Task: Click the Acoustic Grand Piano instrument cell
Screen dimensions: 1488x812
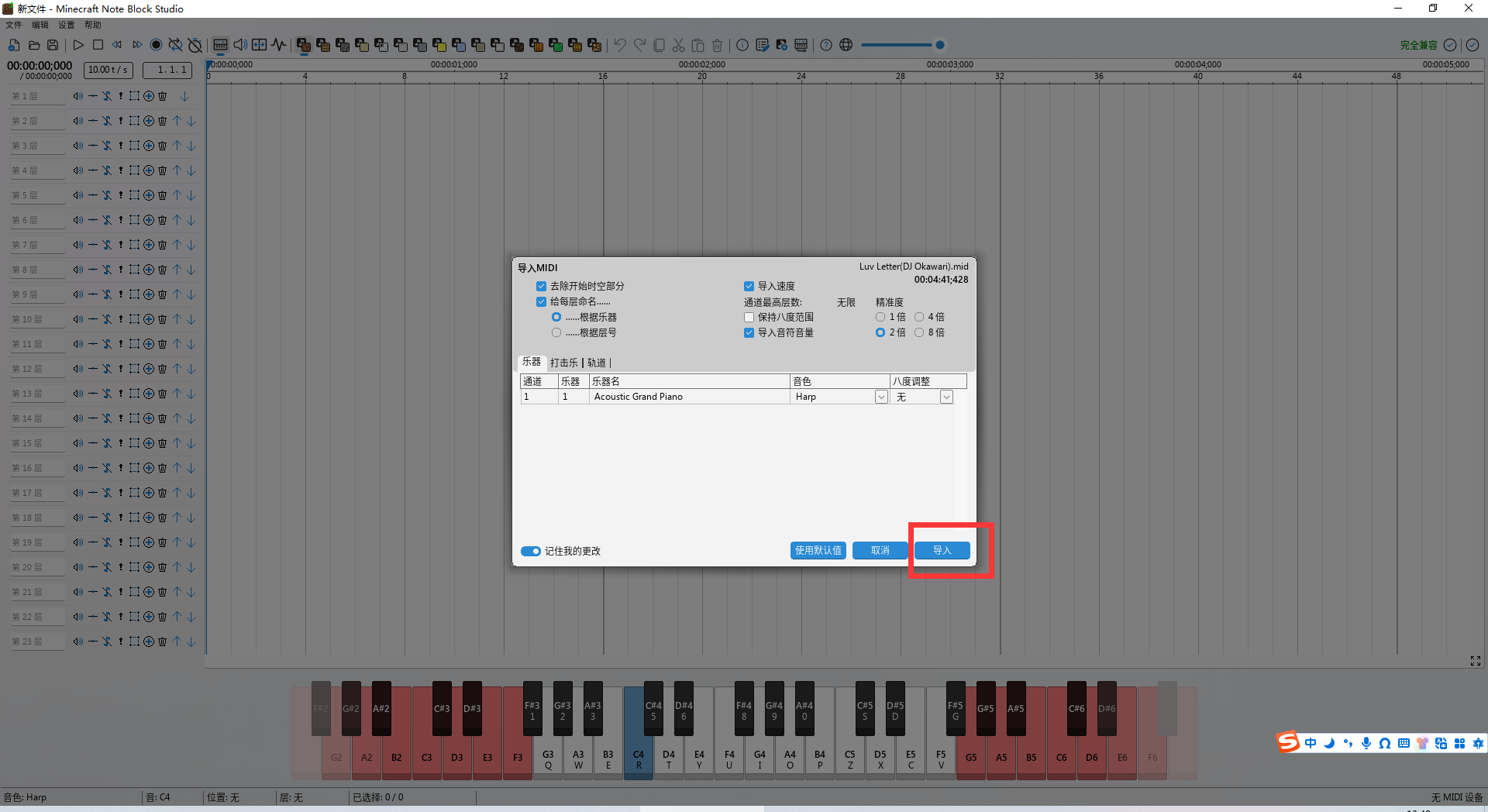Action: pos(689,397)
